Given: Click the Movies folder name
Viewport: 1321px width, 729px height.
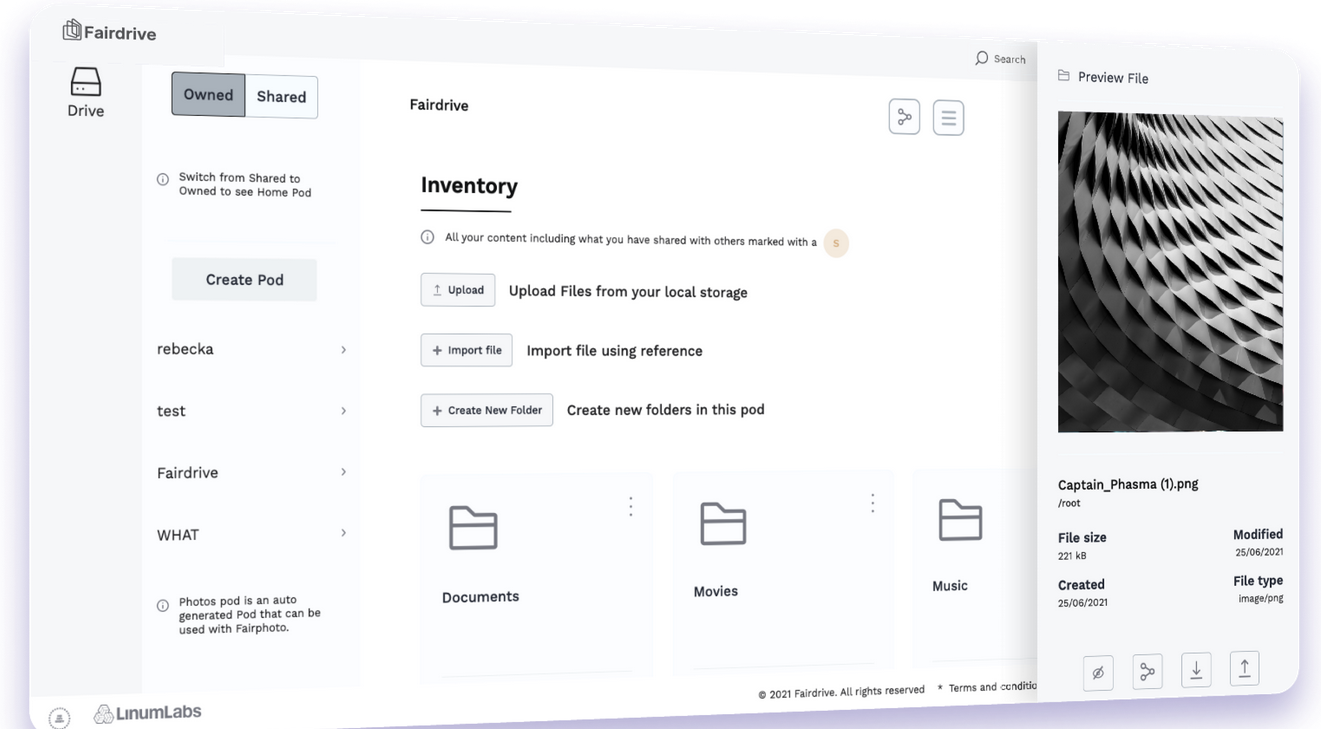Looking at the screenshot, I should tap(716, 592).
